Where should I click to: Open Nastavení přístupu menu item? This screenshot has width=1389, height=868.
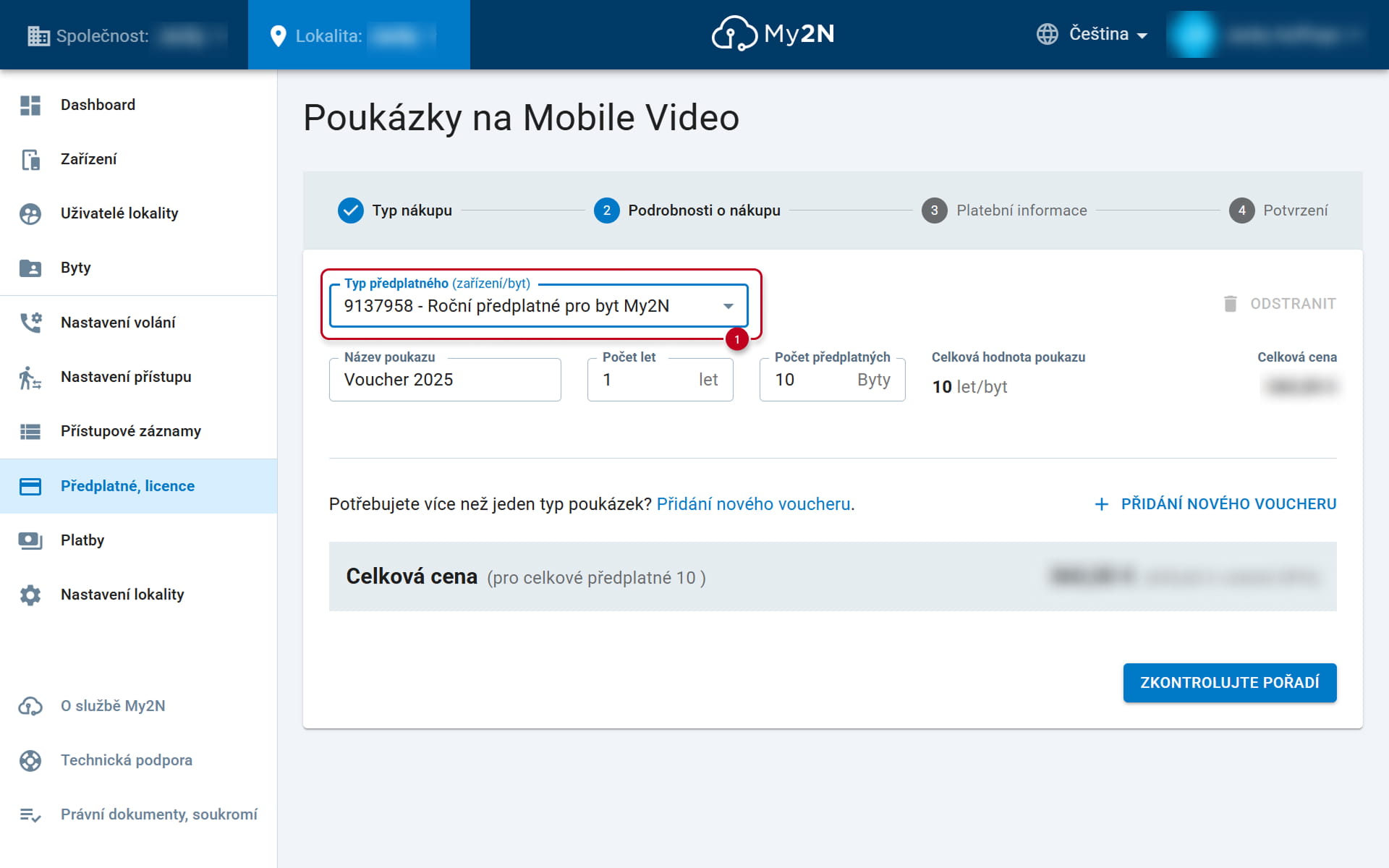click(x=138, y=377)
